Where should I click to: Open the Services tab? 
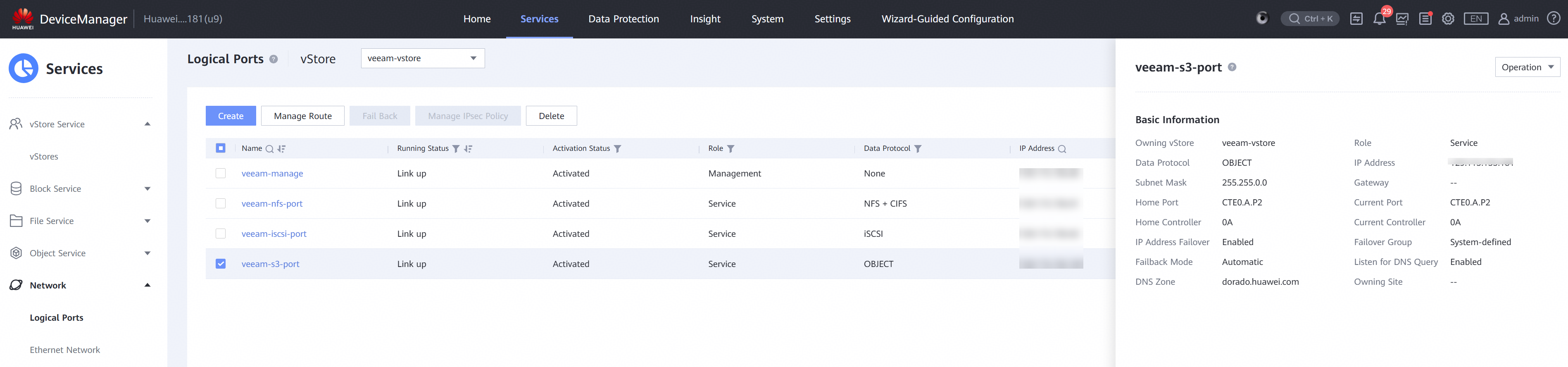[539, 19]
